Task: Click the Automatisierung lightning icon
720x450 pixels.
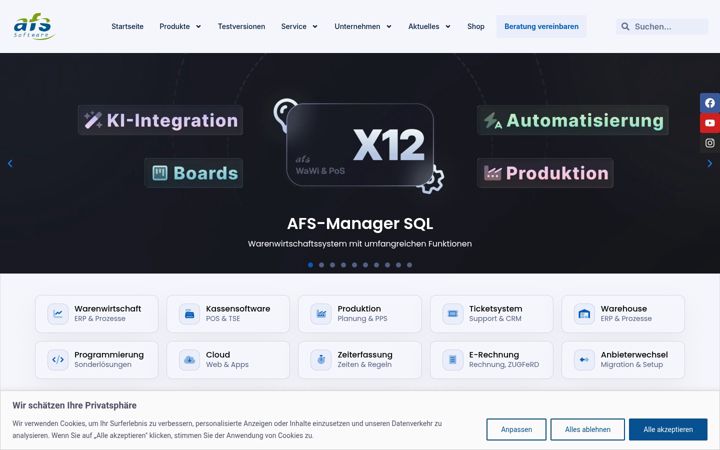Action: [492, 121]
